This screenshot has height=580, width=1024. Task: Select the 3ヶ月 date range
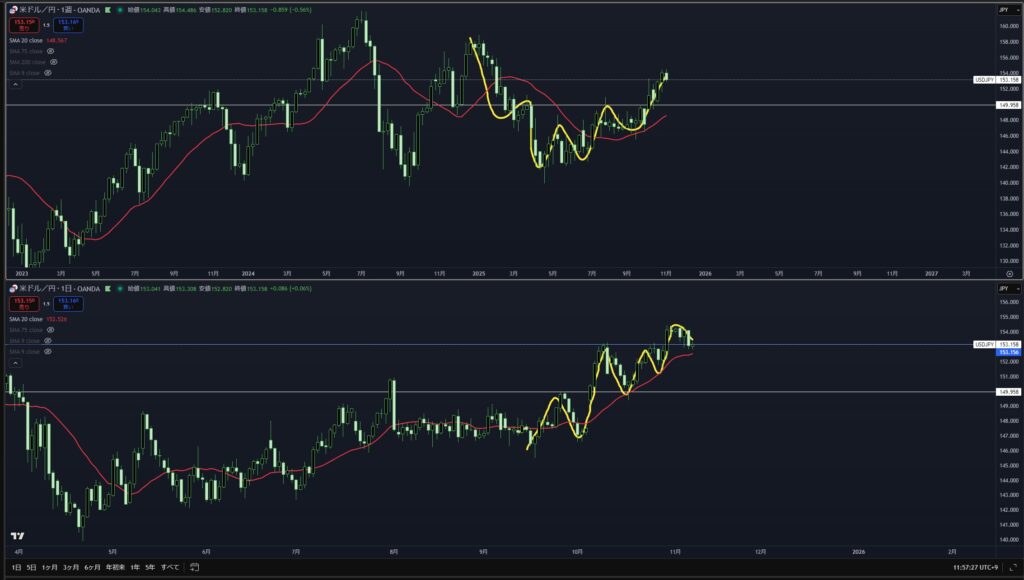tap(70, 567)
